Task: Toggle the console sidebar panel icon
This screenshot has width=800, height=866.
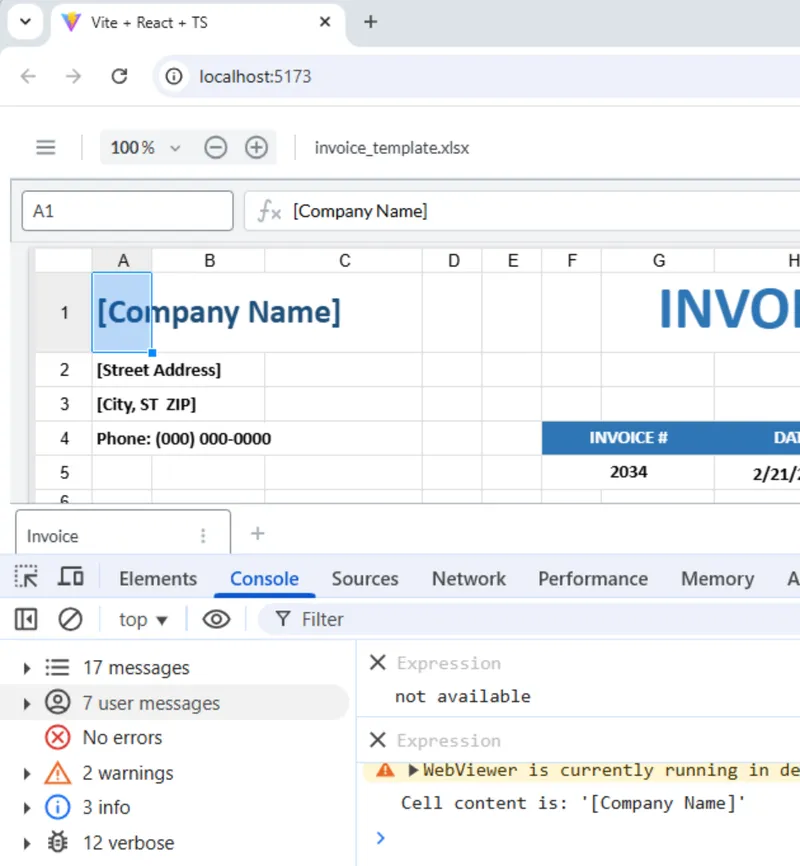Action: [26, 619]
